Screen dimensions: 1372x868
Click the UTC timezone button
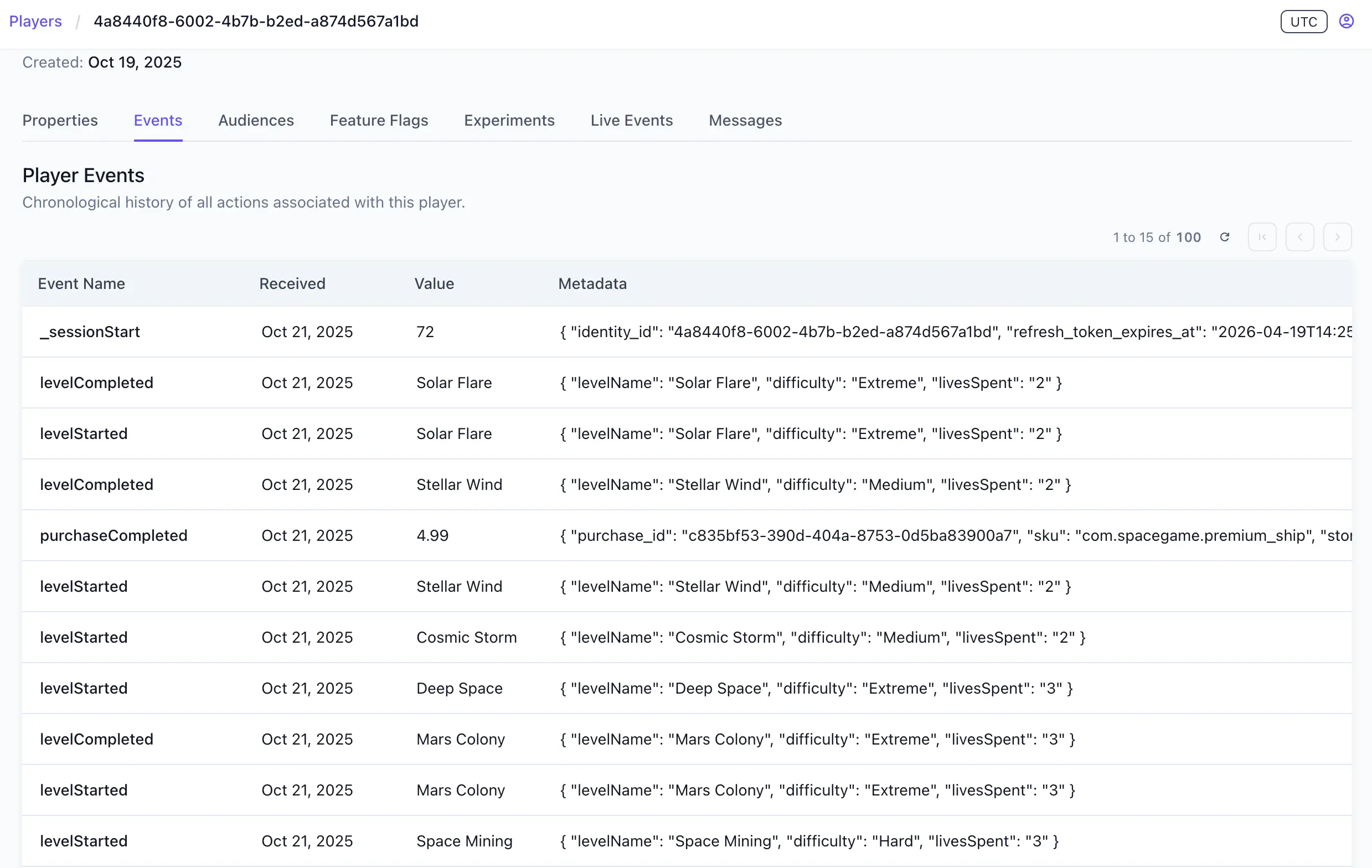pyautogui.click(x=1304, y=22)
